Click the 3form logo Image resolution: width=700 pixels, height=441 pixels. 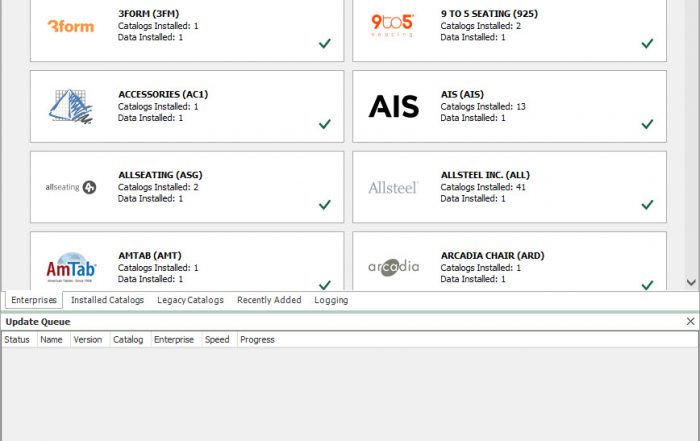click(71, 26)
